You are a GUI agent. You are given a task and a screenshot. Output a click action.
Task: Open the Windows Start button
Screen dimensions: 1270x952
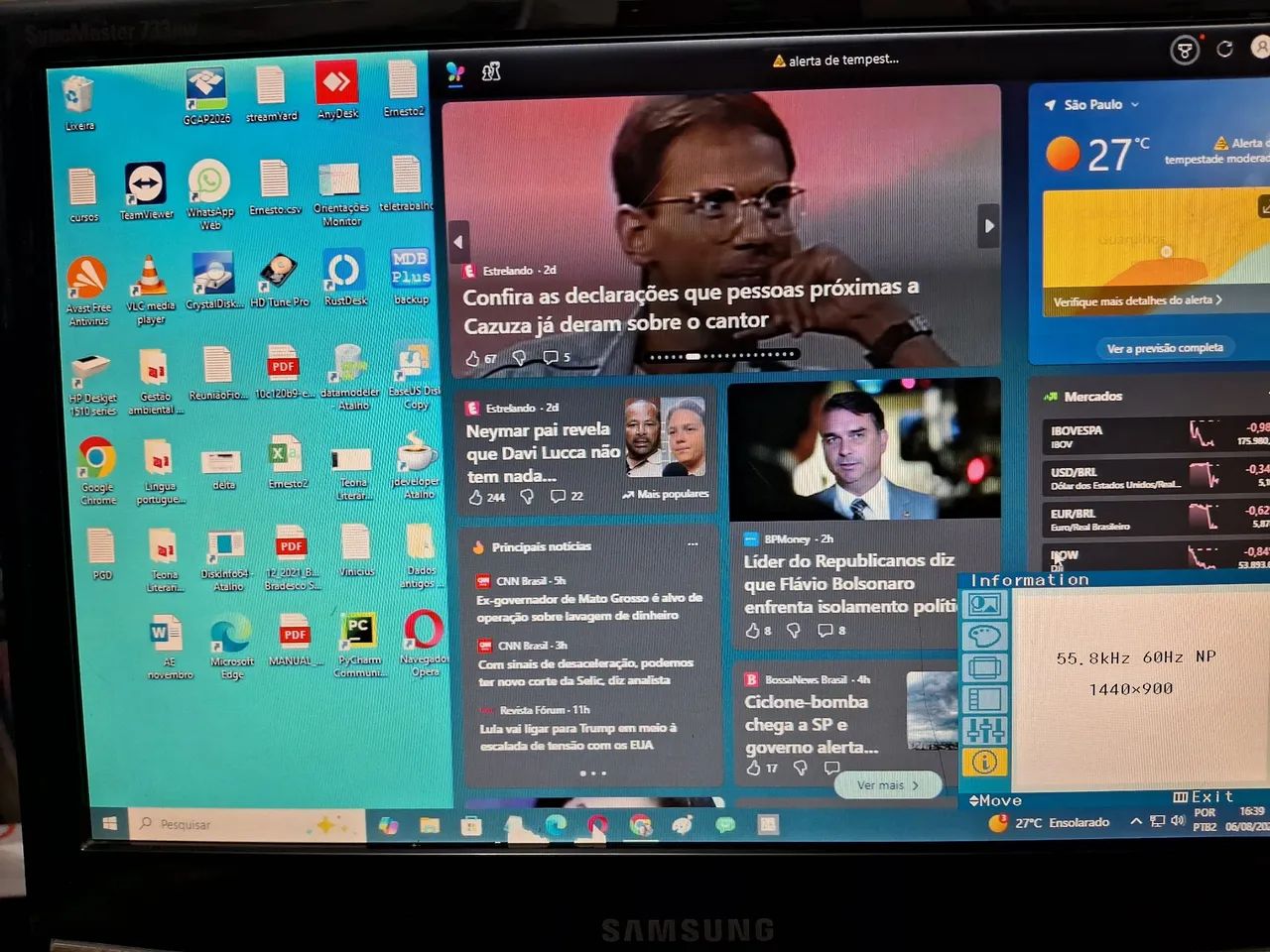point(110,823)
